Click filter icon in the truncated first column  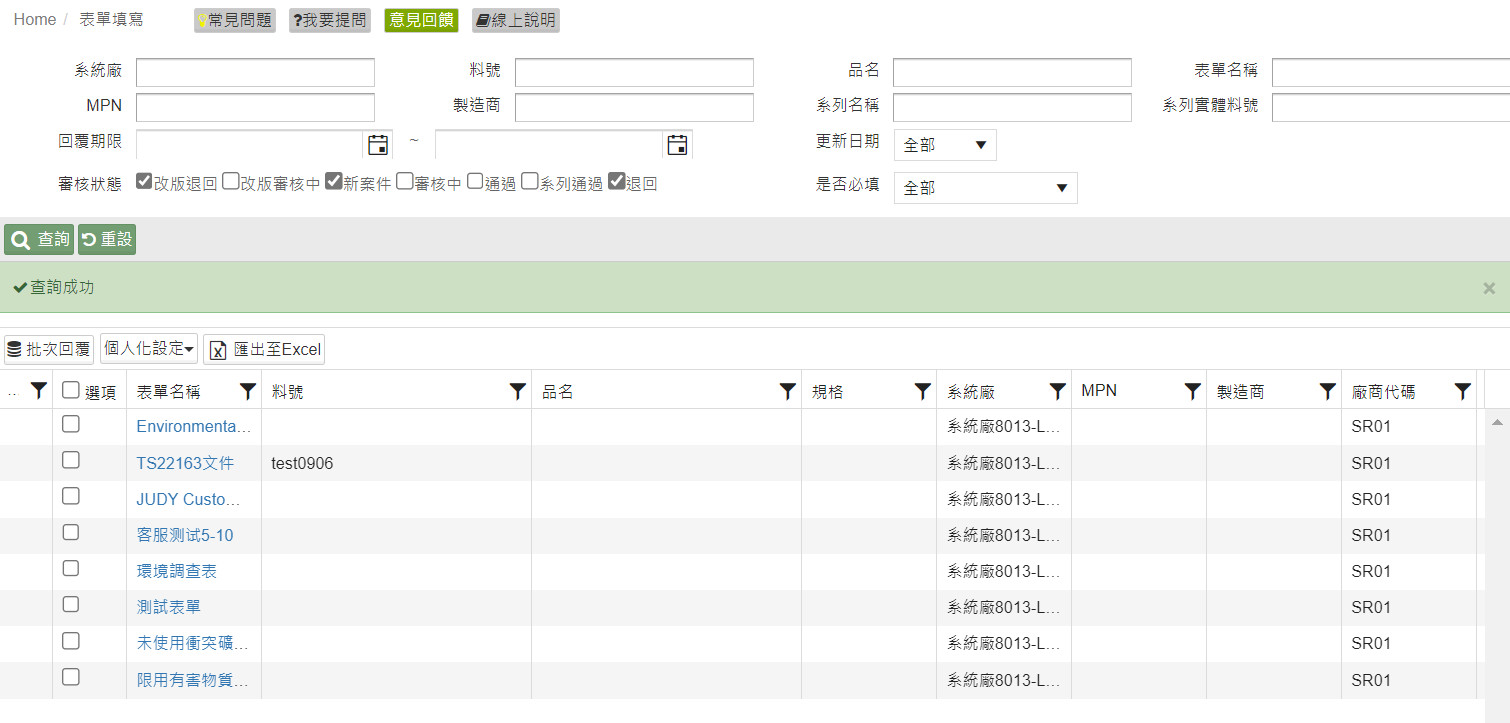[x=38, y=391]
